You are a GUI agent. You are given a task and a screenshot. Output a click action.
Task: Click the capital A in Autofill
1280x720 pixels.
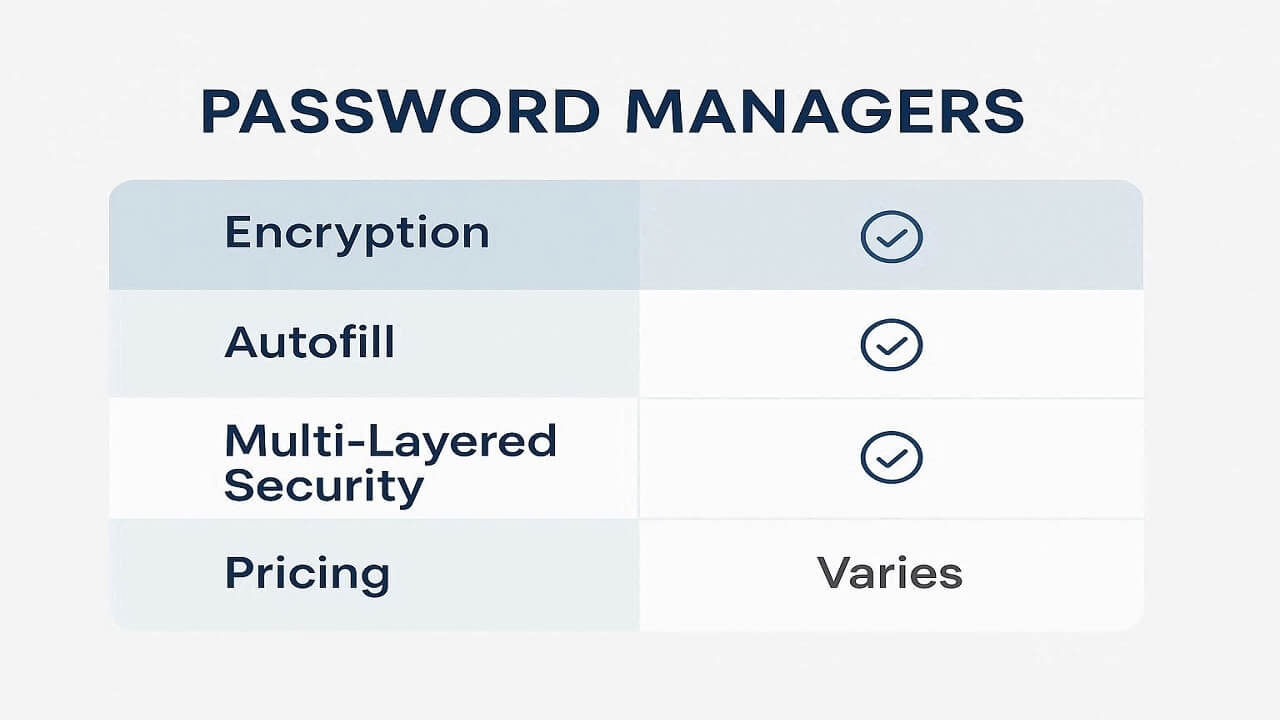[x=240, y=343]
